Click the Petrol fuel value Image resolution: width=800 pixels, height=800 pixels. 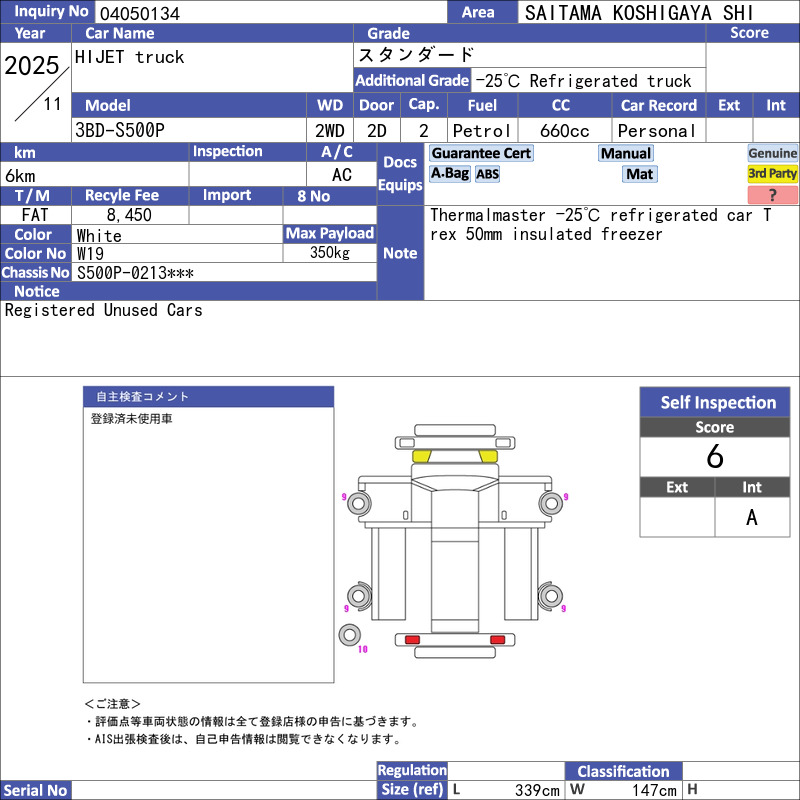(481, 131)
